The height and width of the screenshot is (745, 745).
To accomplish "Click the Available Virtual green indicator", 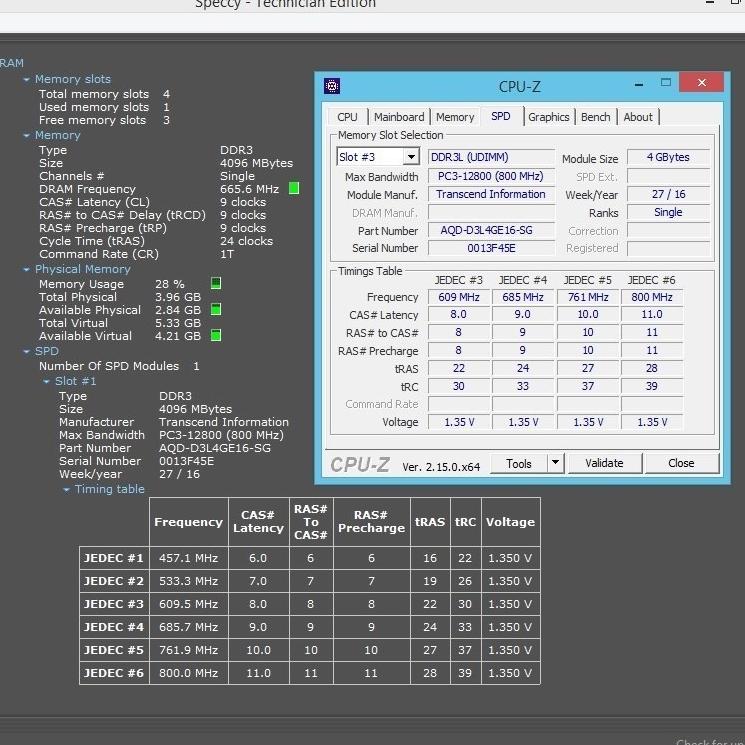I will tap(216, 335).
